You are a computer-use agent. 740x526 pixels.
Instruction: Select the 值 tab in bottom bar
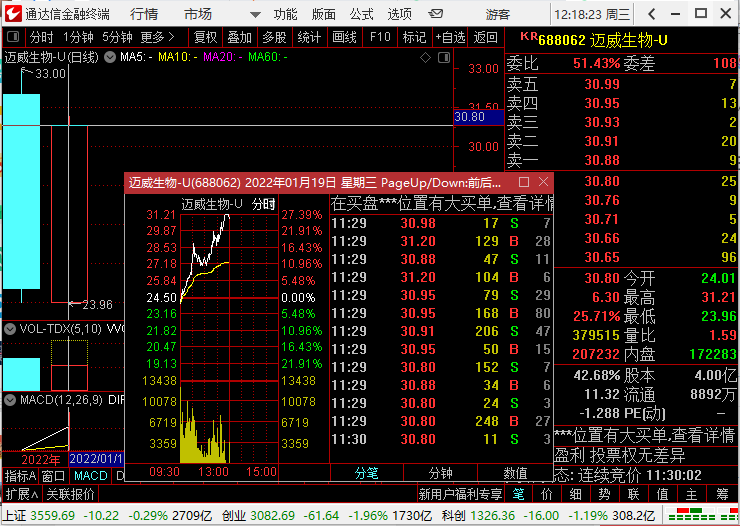(x=662, y=494)
